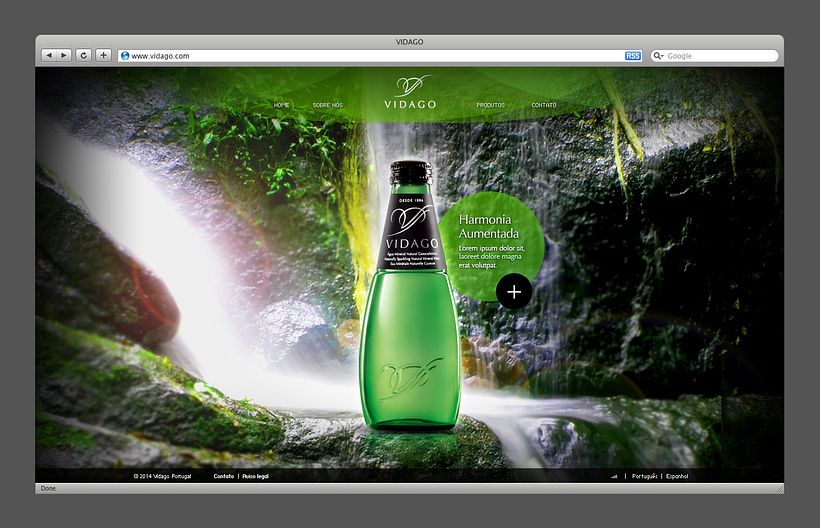Viewport: 820px width, 528px height.
Task: Click the 2014 Vidago Portugal copyright text
Action: click(162, 476)
